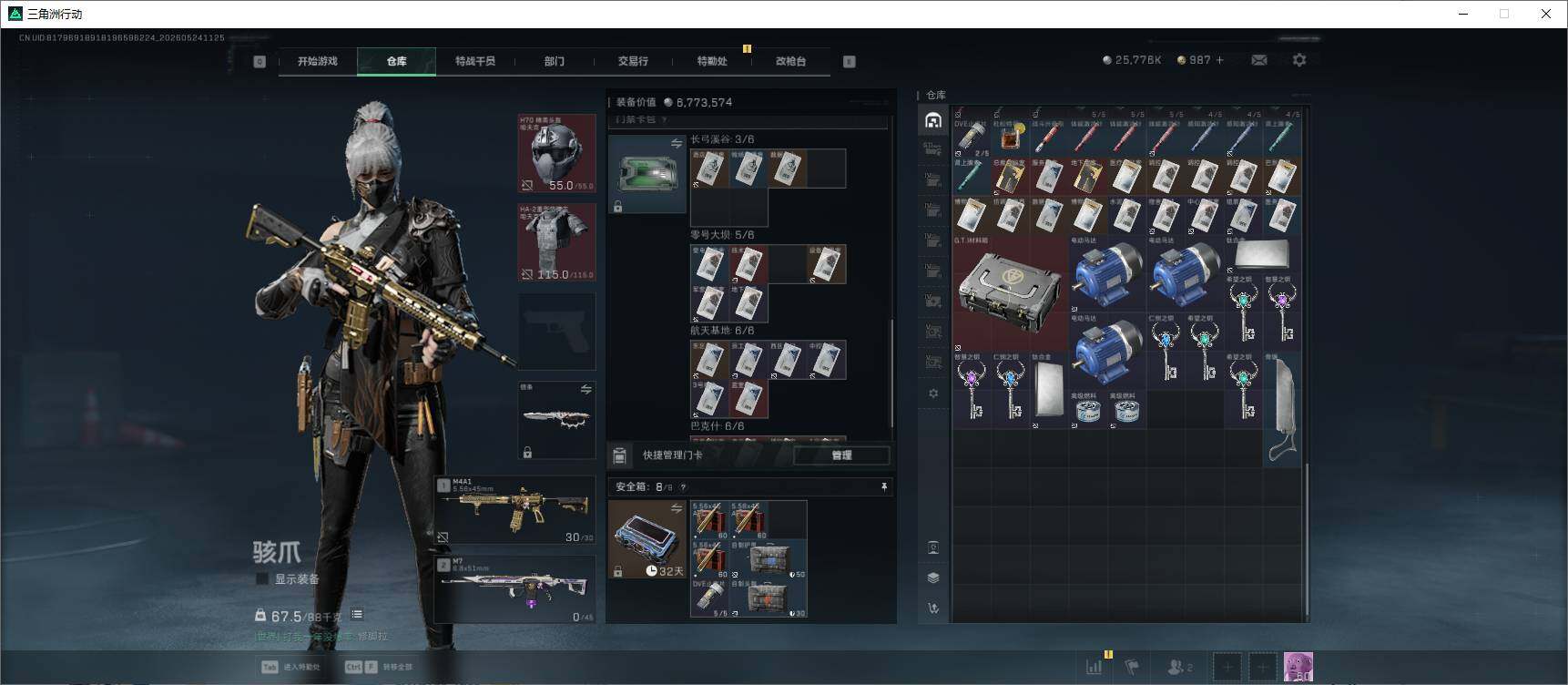Pin the 安全箱 panel
Image resolution: width=1568 pixels, height=685 pixels.
click(883, 487)
